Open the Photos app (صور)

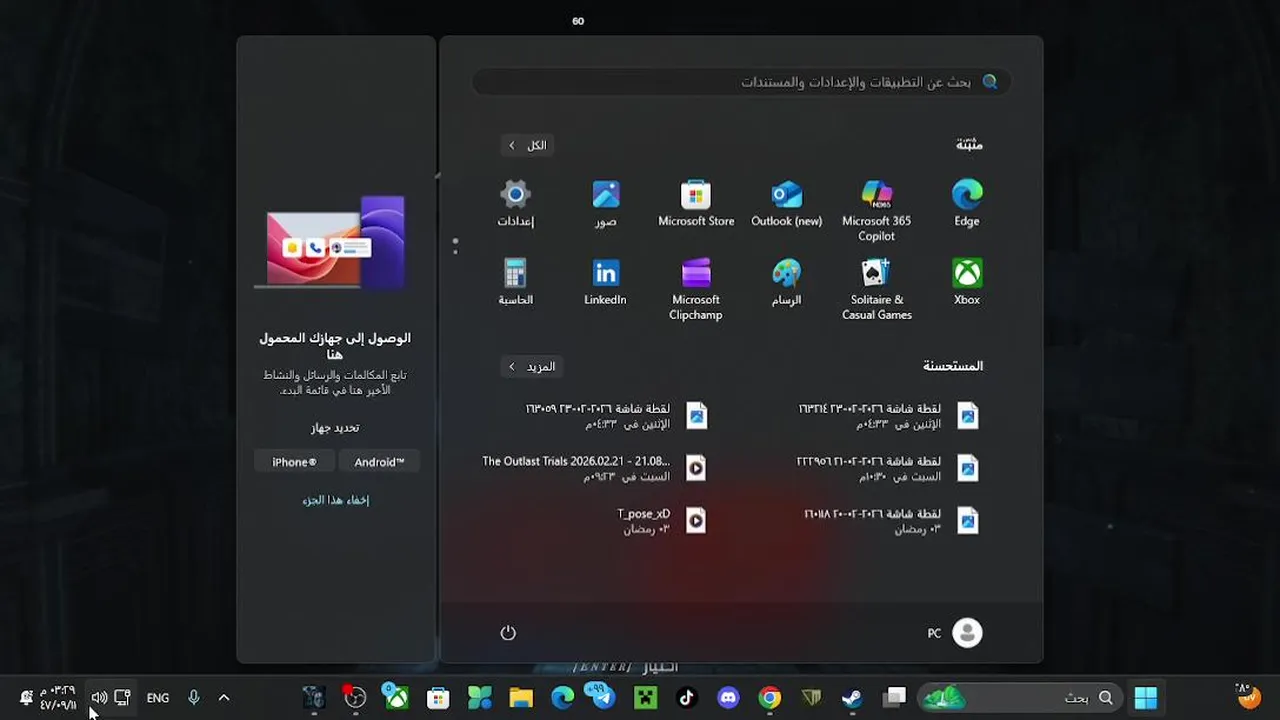(x=606, y=204)
